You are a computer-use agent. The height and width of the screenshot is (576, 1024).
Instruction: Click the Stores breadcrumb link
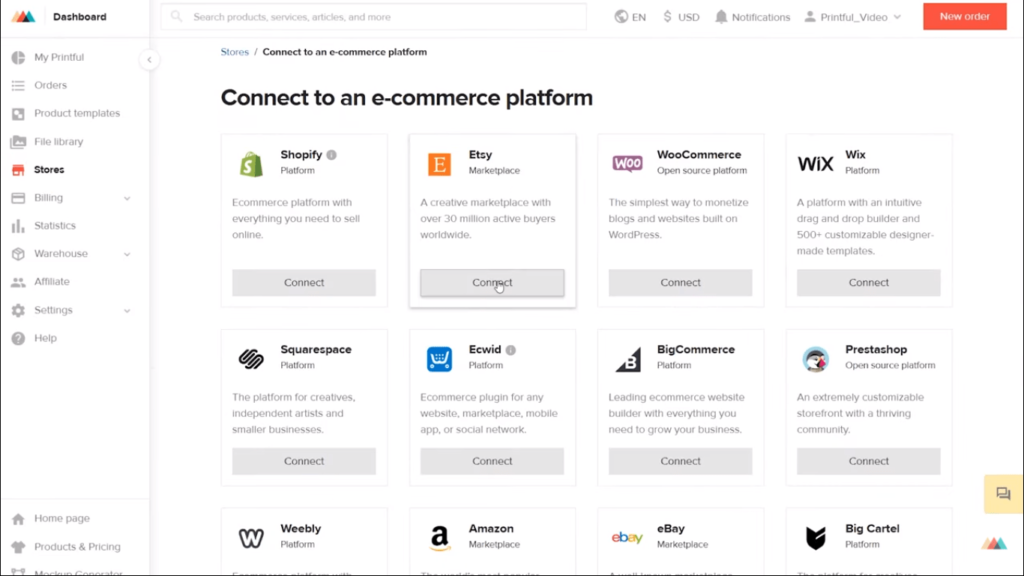click(x=234, y=52)
